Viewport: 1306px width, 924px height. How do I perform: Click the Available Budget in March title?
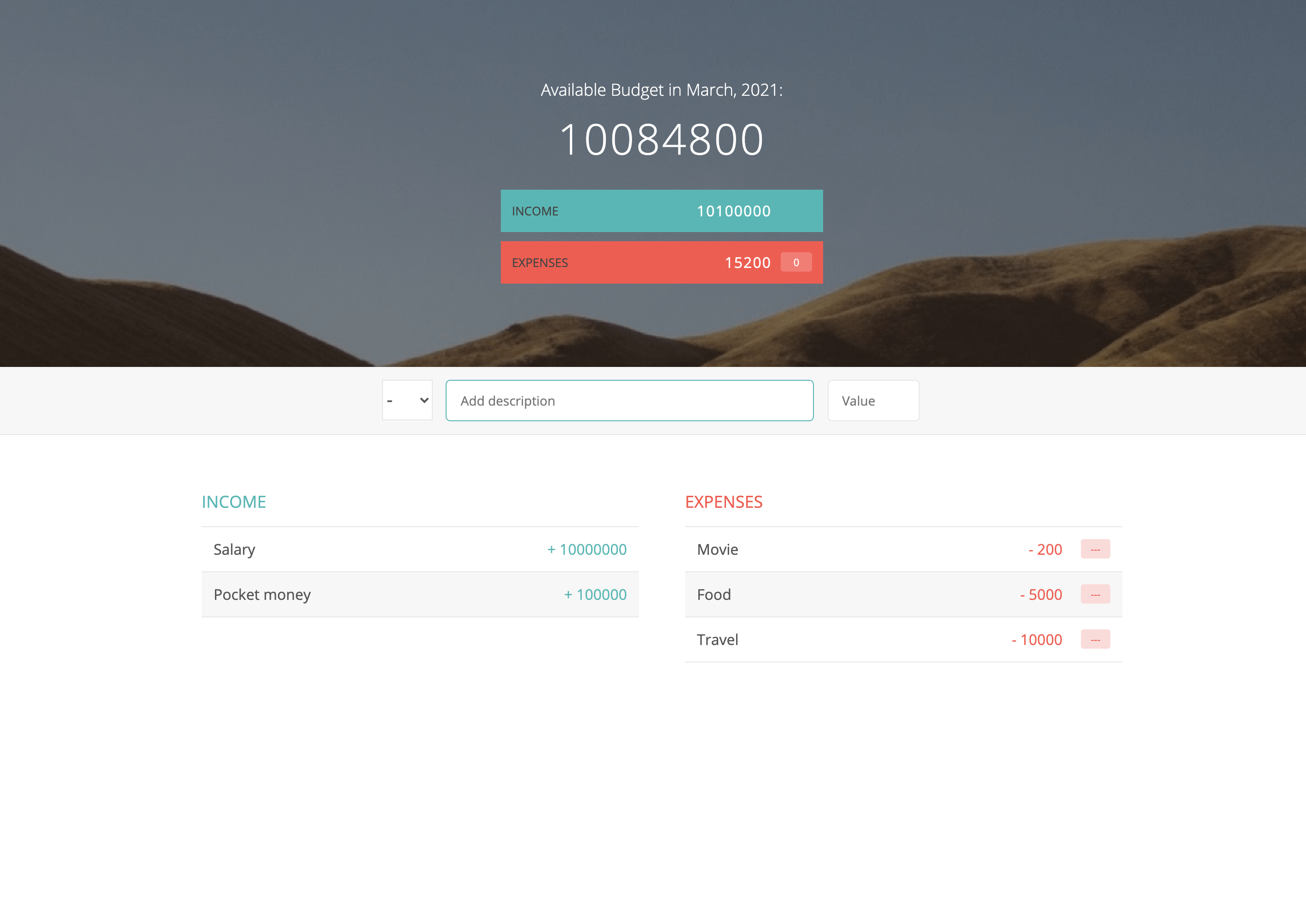(x=661, y=90)
